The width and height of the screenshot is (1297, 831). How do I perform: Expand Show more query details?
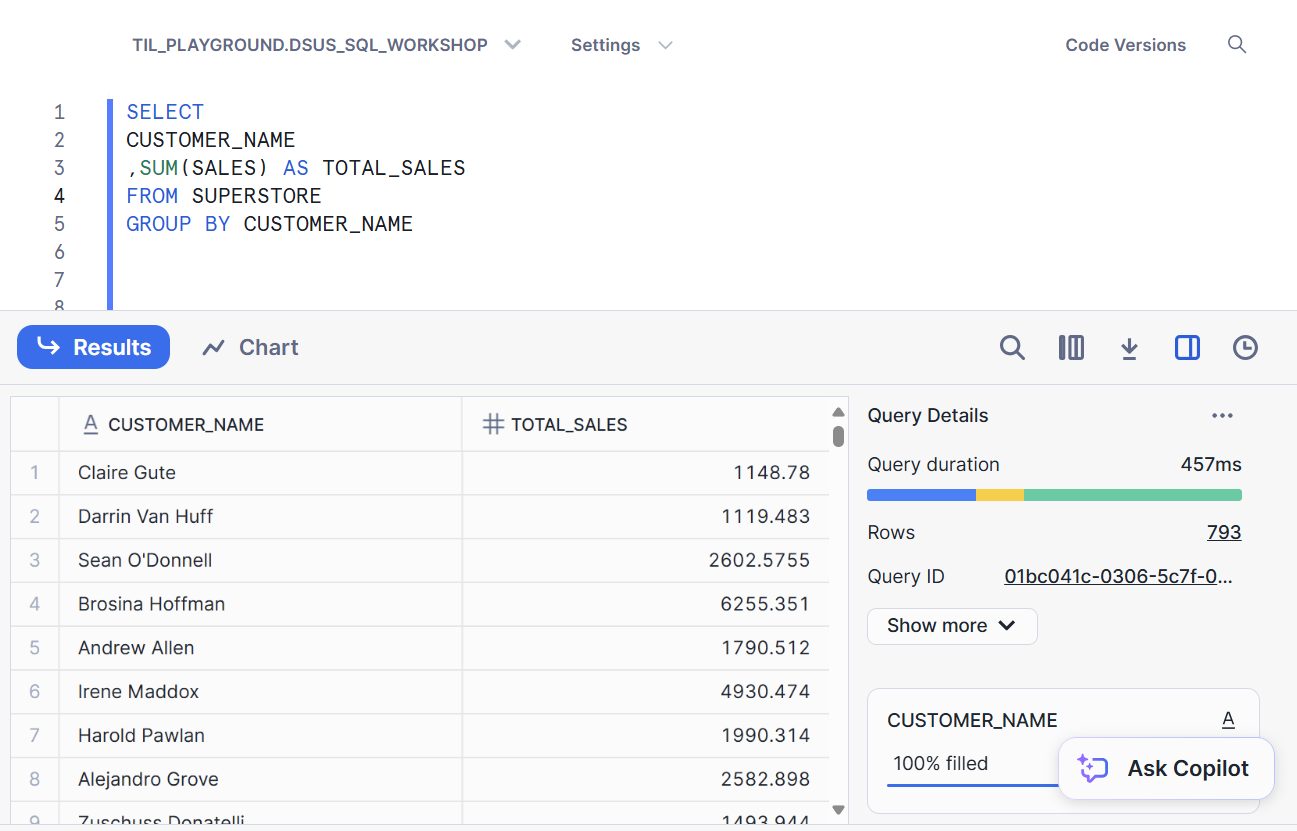tap(951, 626)
